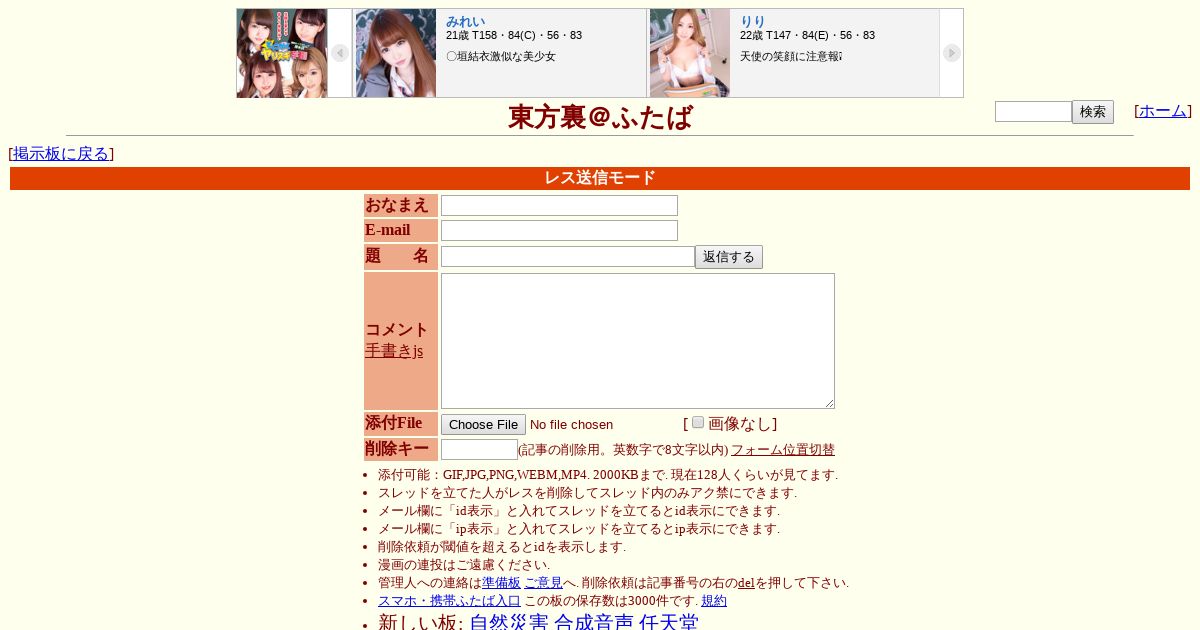Image resolution: width=1200 pixels, height=630 pixels.
Task: Click フォーム位置切替 link
Action: (783, 450)
